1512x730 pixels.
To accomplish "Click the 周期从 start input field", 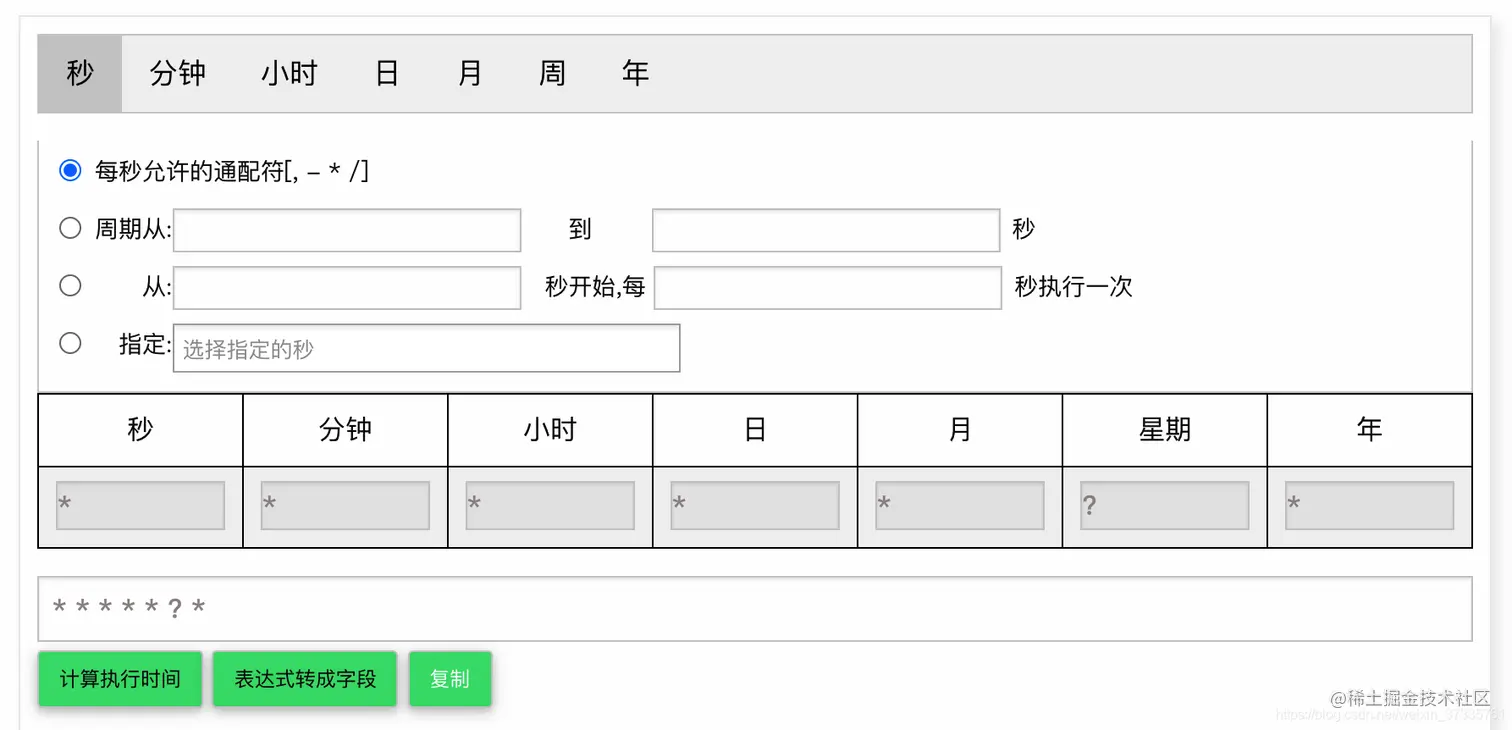I will coord(347,230).
